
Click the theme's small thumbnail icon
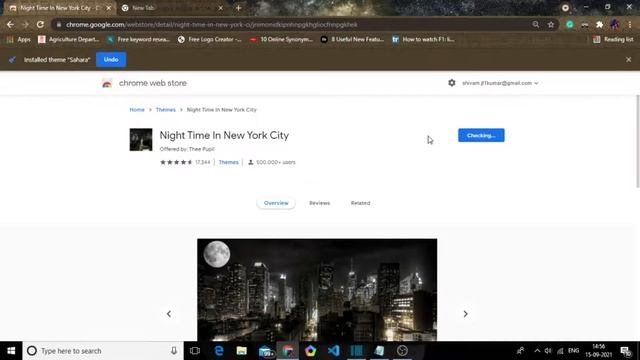point(141,140)
